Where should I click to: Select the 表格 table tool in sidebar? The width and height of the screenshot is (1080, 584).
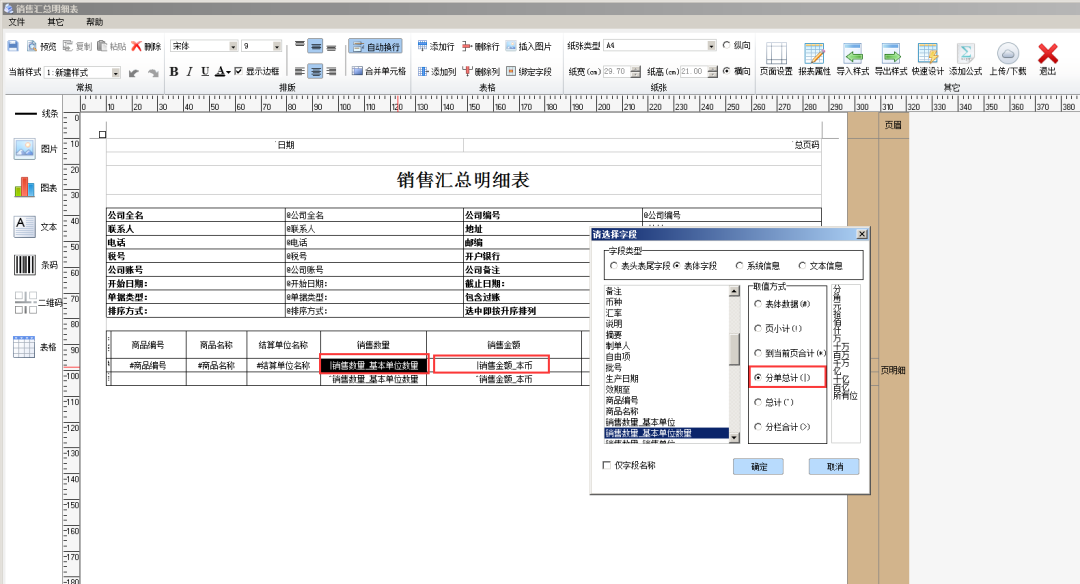point(24,347)
